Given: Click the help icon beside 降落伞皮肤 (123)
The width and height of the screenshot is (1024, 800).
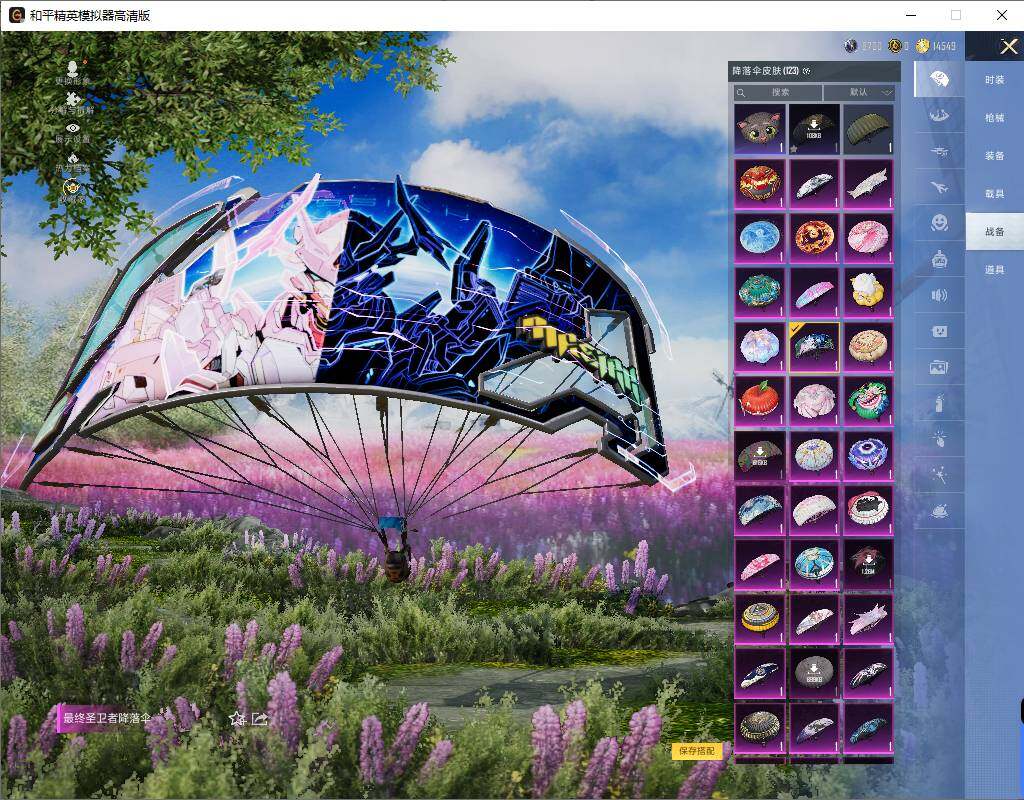Looking at the screenshot, I should (807, 71).
